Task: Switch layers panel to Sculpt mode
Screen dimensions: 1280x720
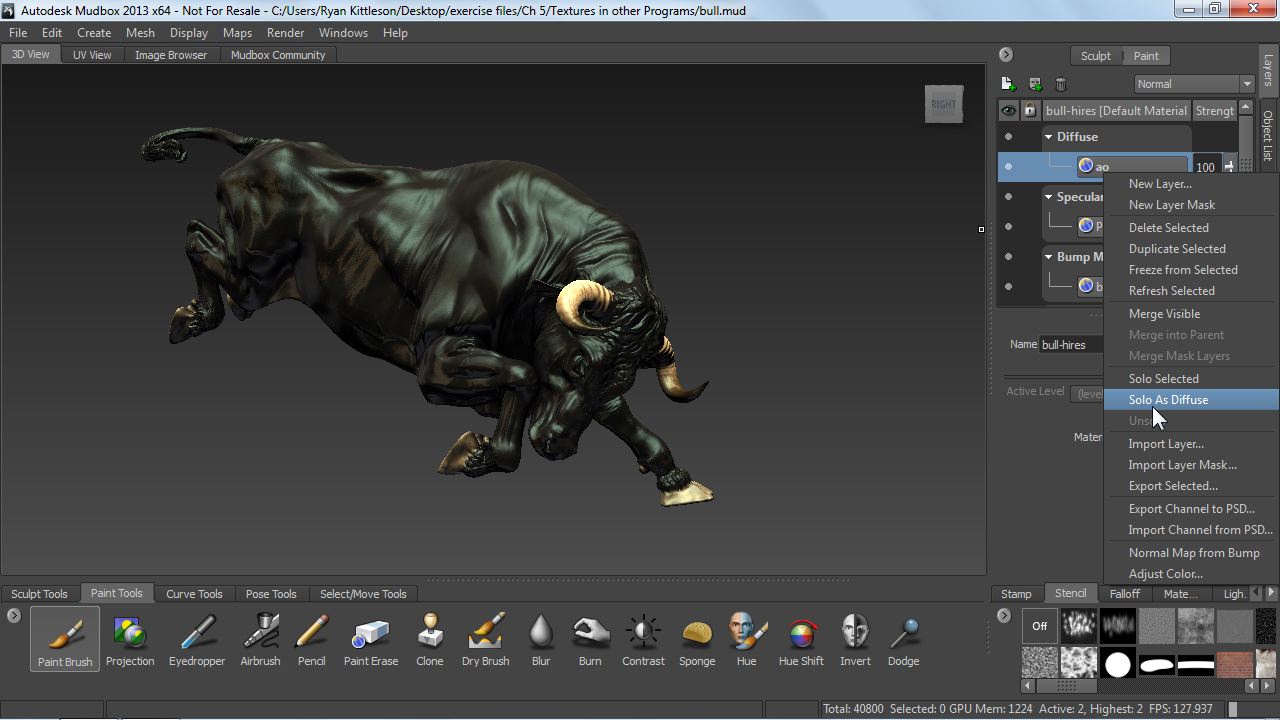Action: point(1095,56)
